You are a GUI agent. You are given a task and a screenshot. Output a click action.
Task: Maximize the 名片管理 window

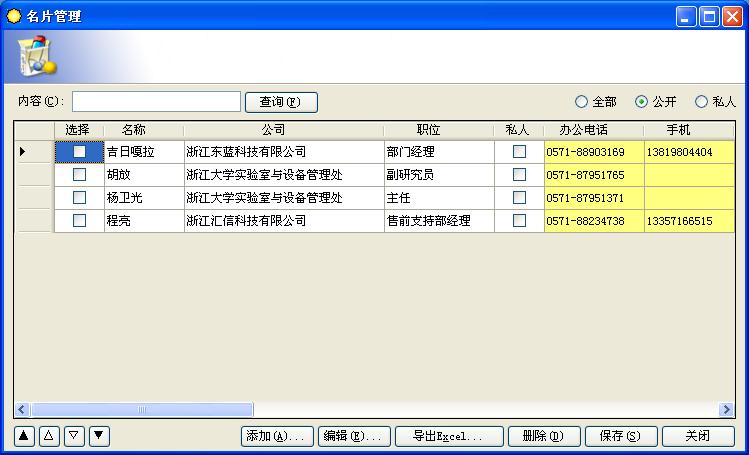click(x=709, y=17)
